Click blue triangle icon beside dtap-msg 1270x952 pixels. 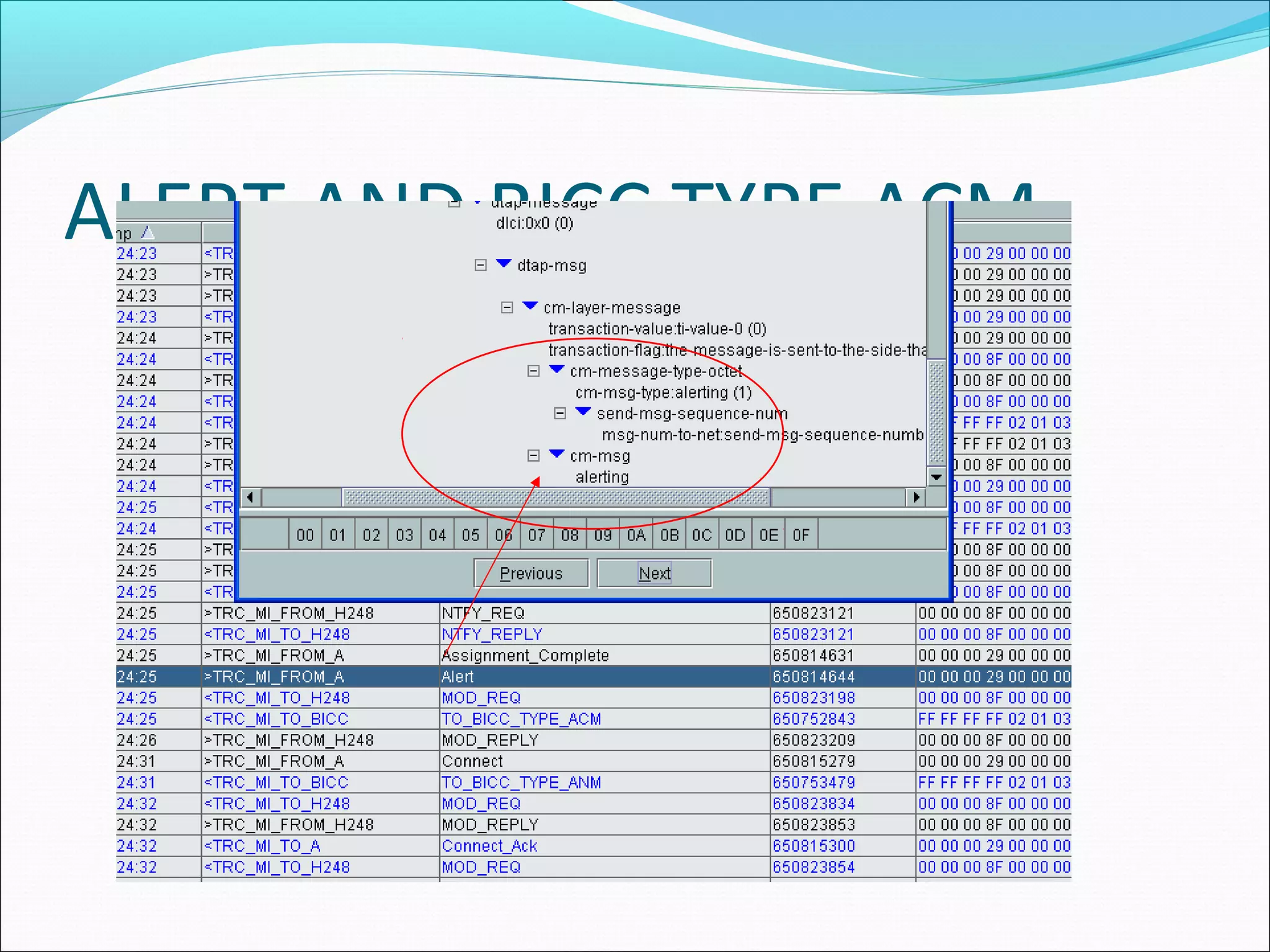tap(504, 264)
